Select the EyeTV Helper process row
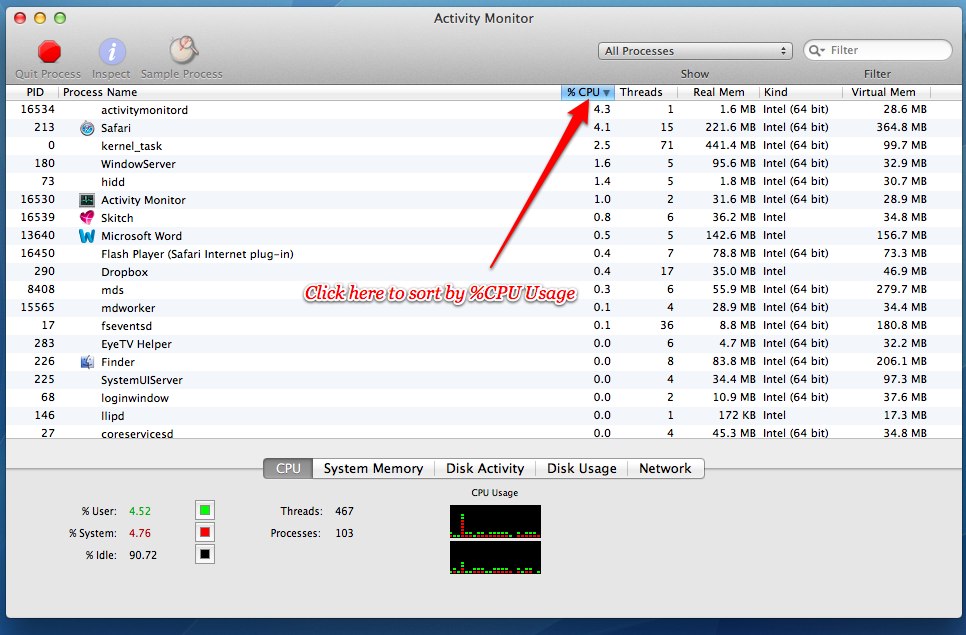The width and height of the screenshot is (966, 635). pos(483,344)
